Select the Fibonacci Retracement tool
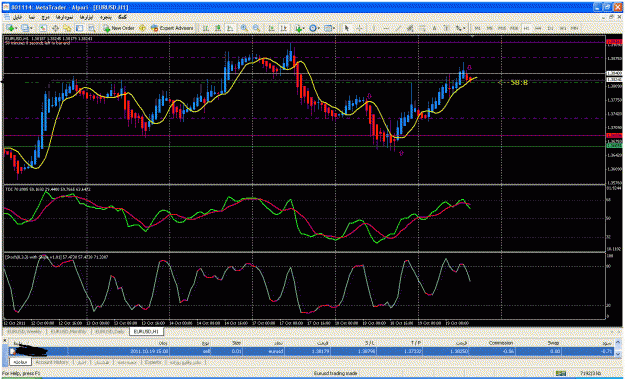 coord(422,28)
